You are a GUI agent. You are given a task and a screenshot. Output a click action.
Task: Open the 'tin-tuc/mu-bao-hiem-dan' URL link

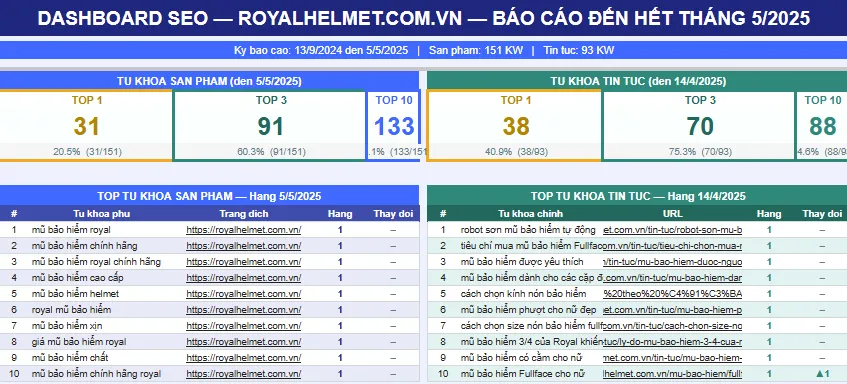[673, 278]
